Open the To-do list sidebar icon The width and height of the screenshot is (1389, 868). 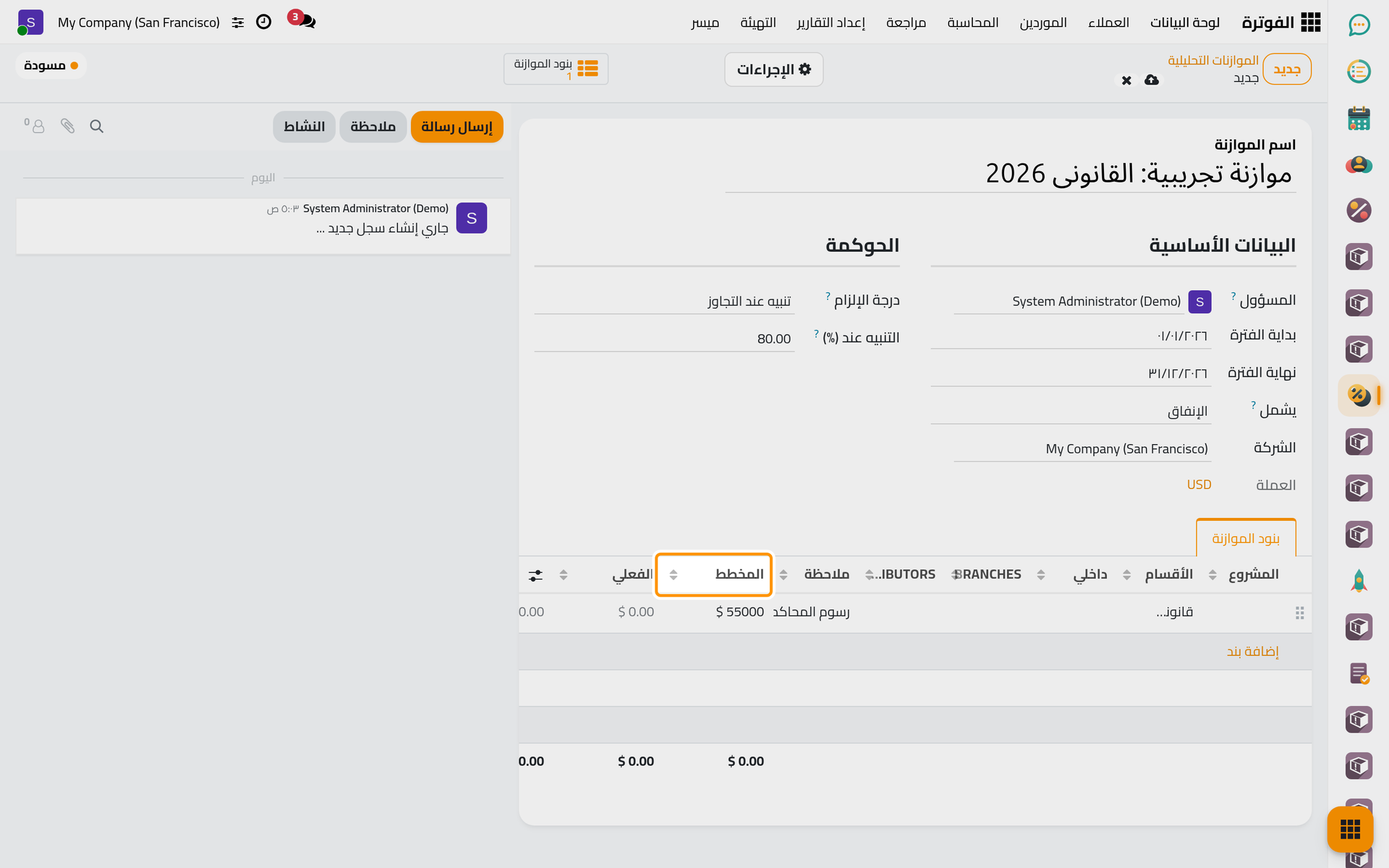tap(1359, 72)
